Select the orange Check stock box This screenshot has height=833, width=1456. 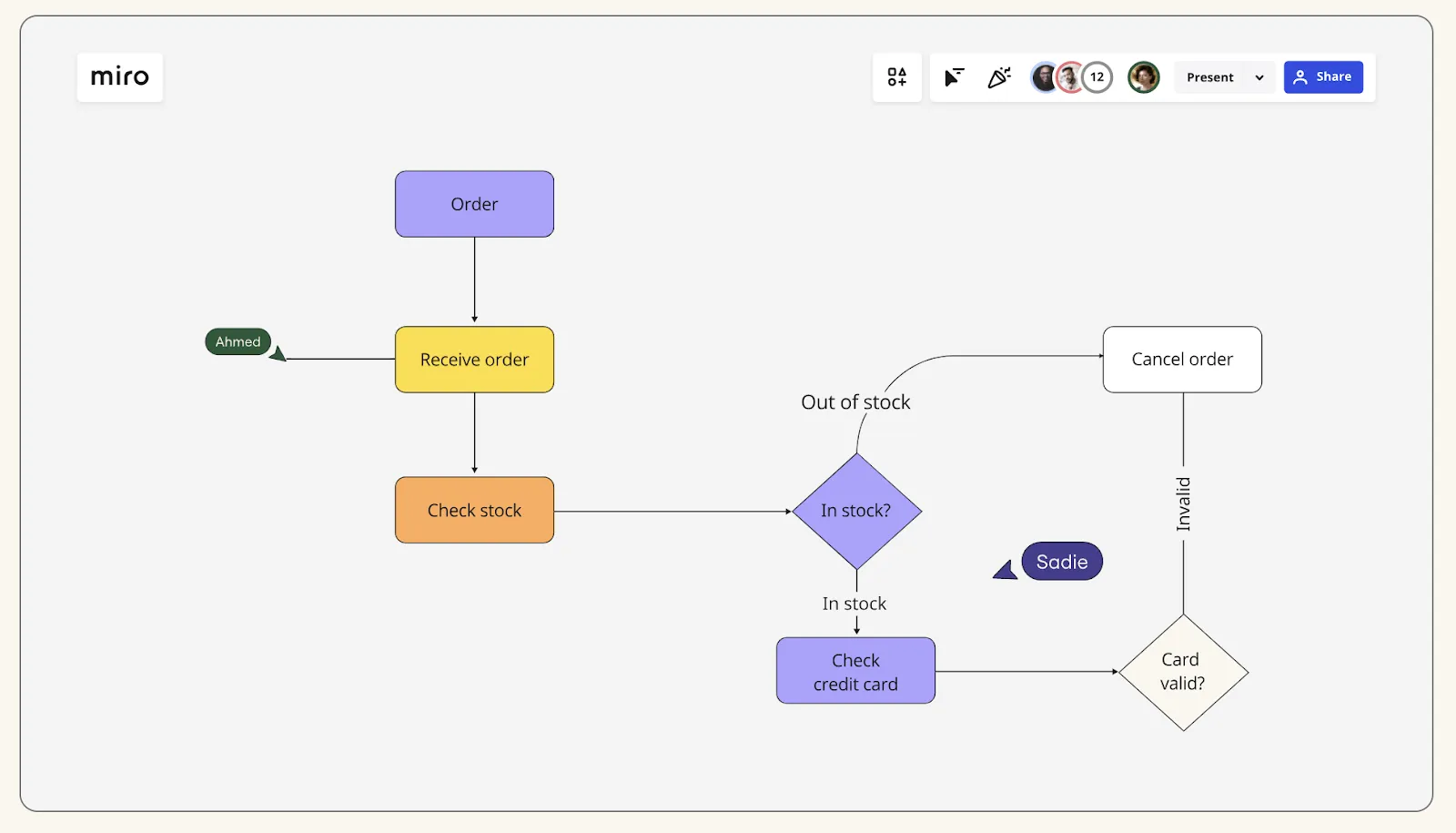point(474,510)
